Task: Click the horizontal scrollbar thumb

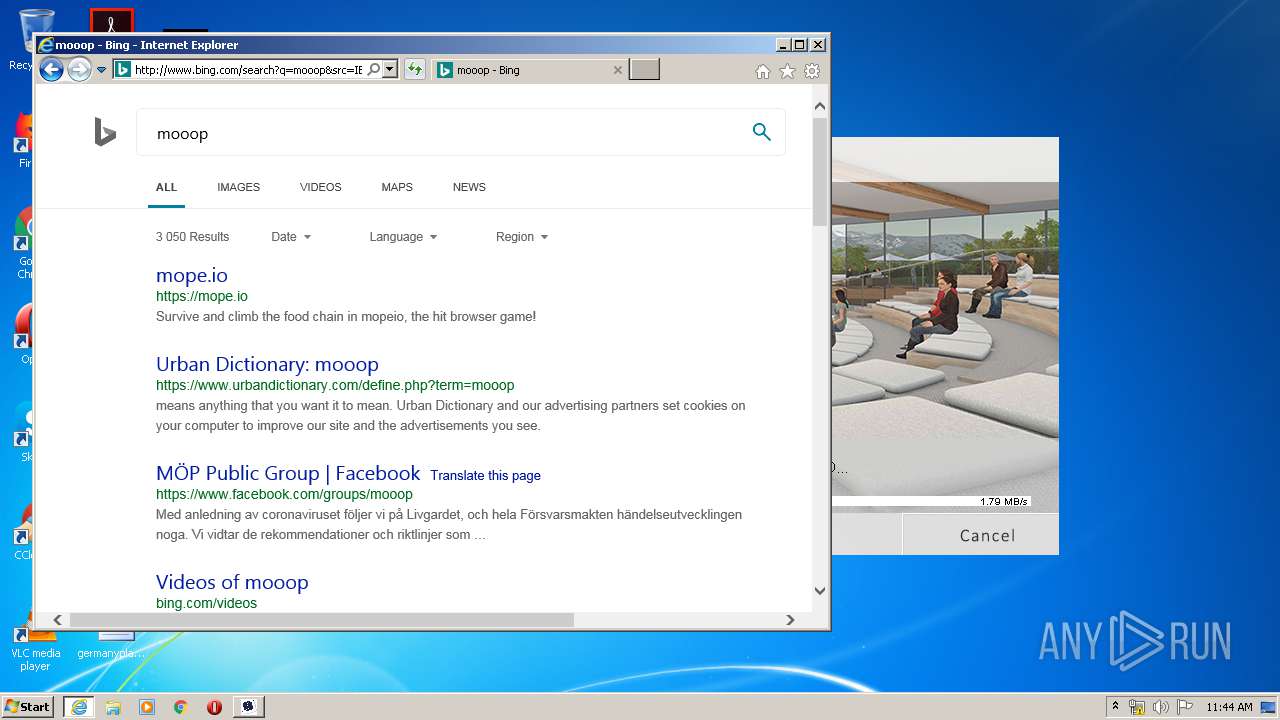Action: coord(322,620)
